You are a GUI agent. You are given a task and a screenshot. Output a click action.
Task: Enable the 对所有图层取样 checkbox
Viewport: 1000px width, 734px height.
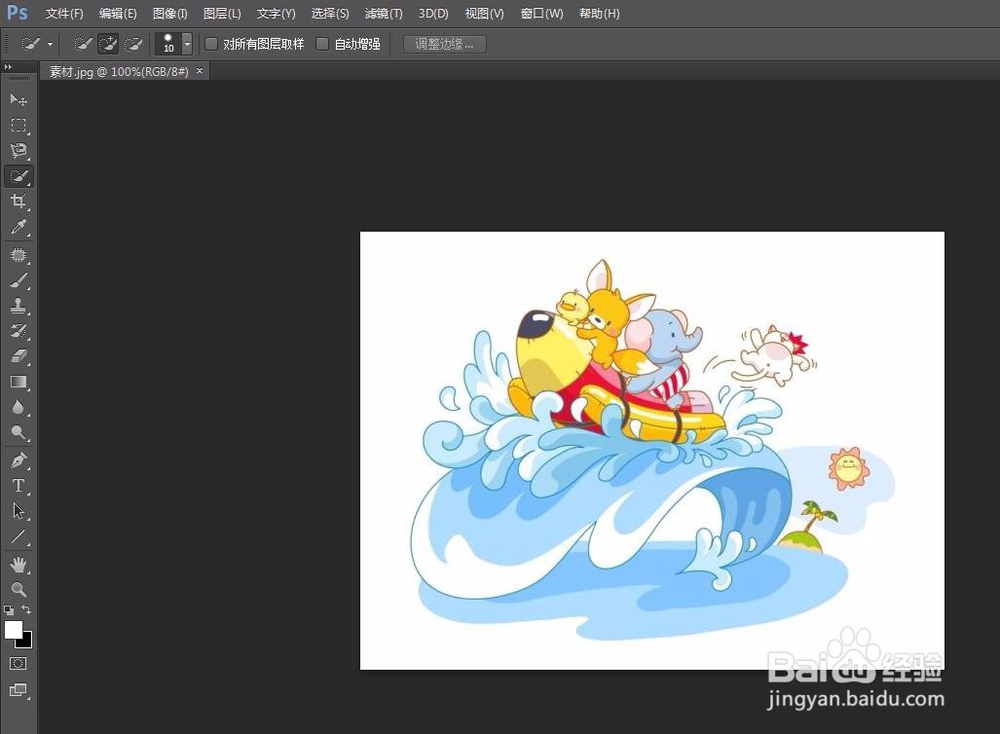tap(211, 44)
